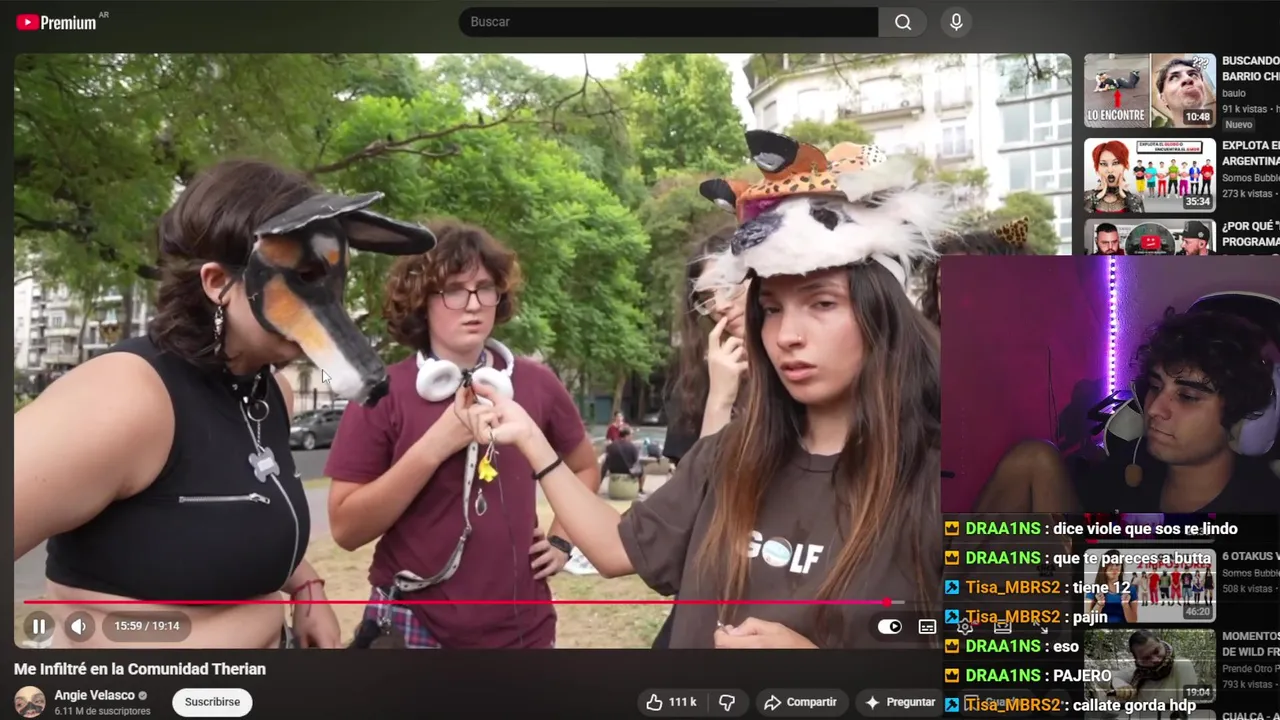Click the 6.11 M de suscriptores text

click(x=102, y=711)
